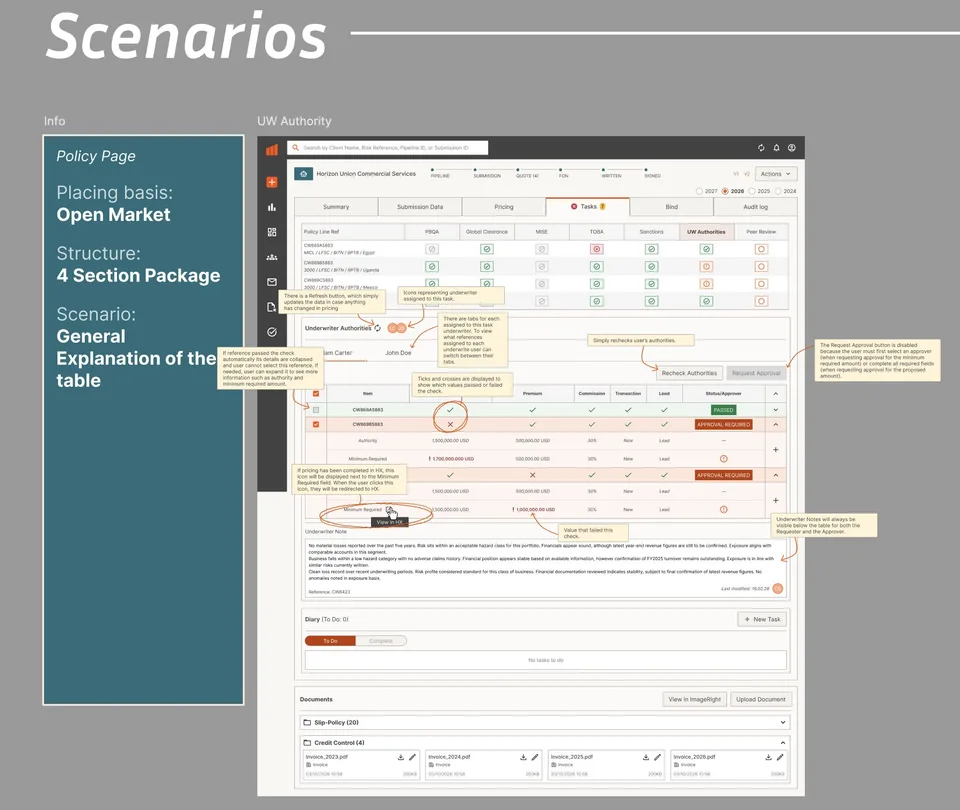
Task: Select the UW Authorities column header
Action: 706,232
